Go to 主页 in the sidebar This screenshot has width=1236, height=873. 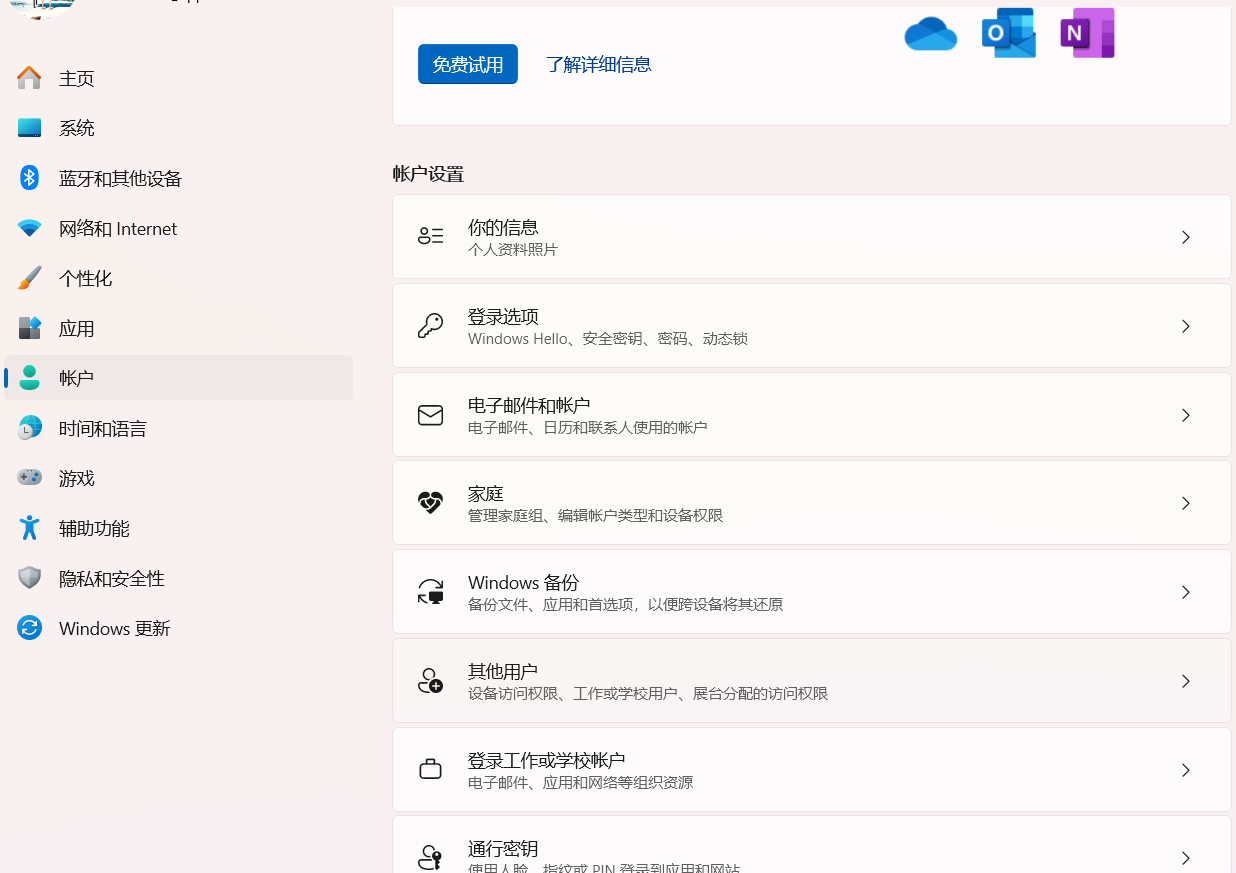click(178, 78)
